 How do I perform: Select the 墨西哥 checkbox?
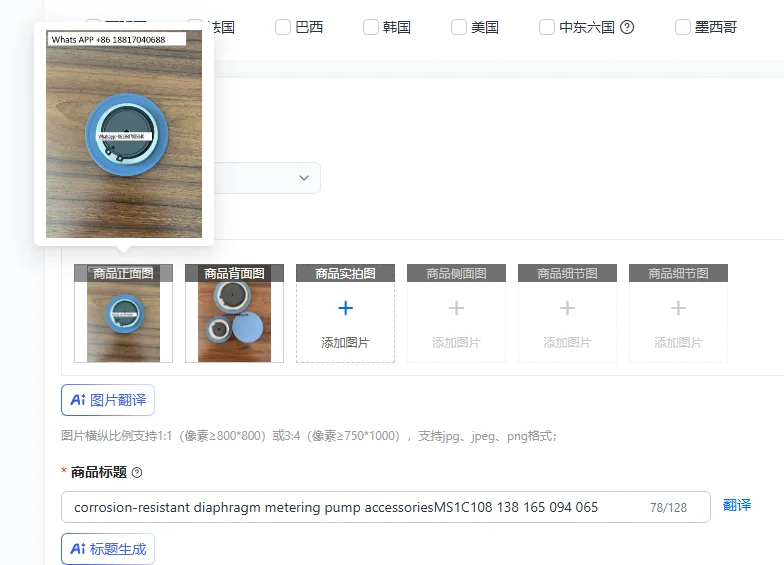[x=682, y=27]
